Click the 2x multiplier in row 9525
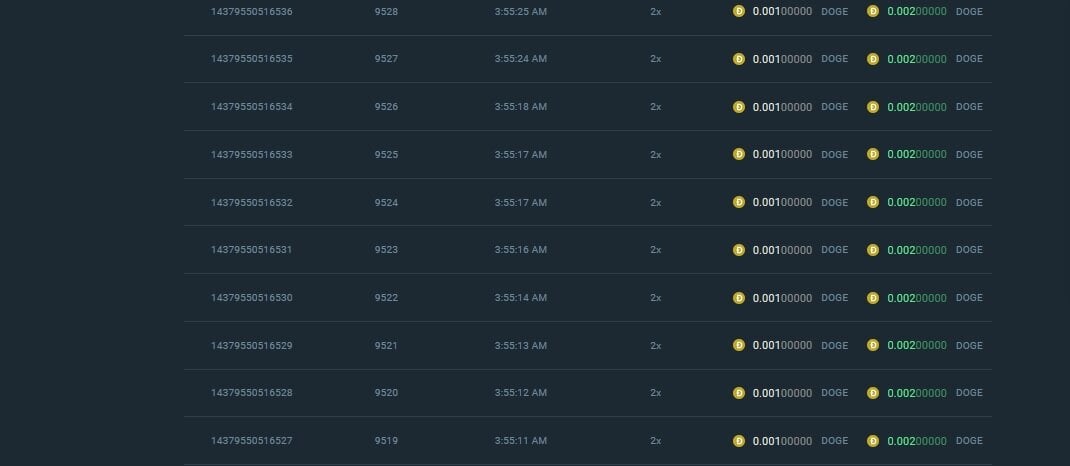The height and width of the screenshot is (466, 1070). click(655, 155)
